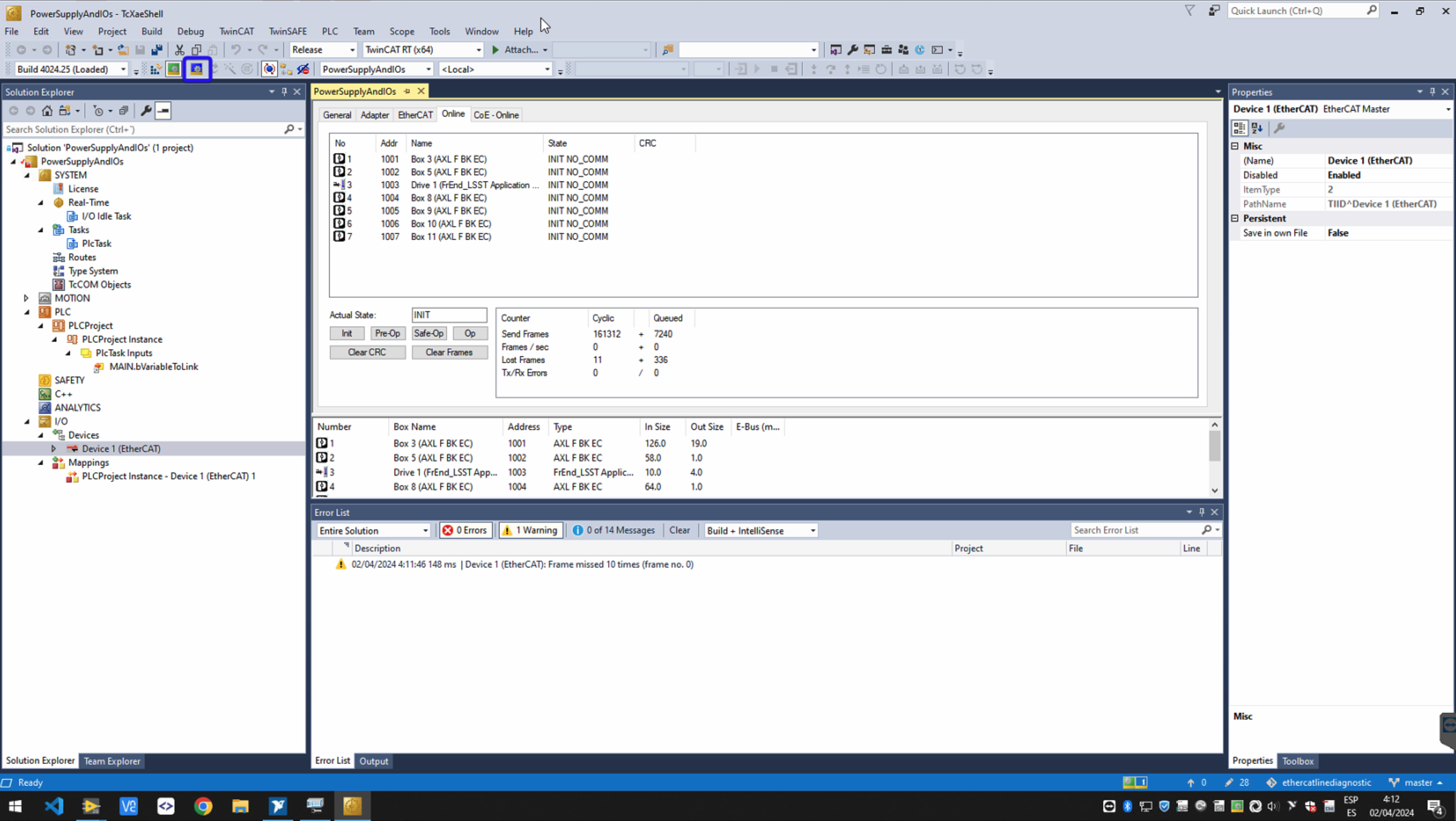This screenshot has width=1456, height=821.
Task: Switch to Team Explorer tab
Action: point(112,761)
